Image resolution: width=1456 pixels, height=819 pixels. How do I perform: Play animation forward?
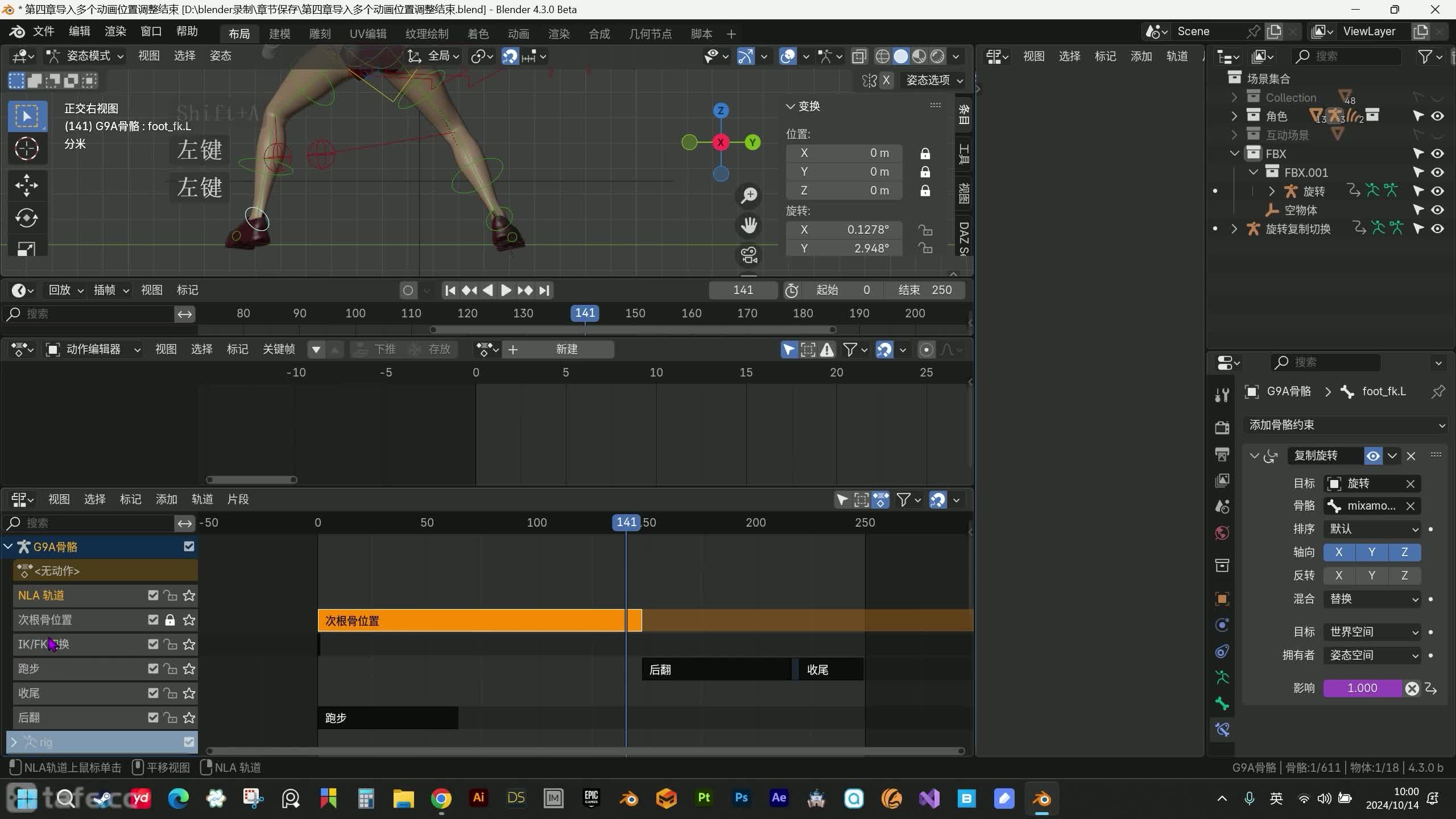tap(506, 291)
